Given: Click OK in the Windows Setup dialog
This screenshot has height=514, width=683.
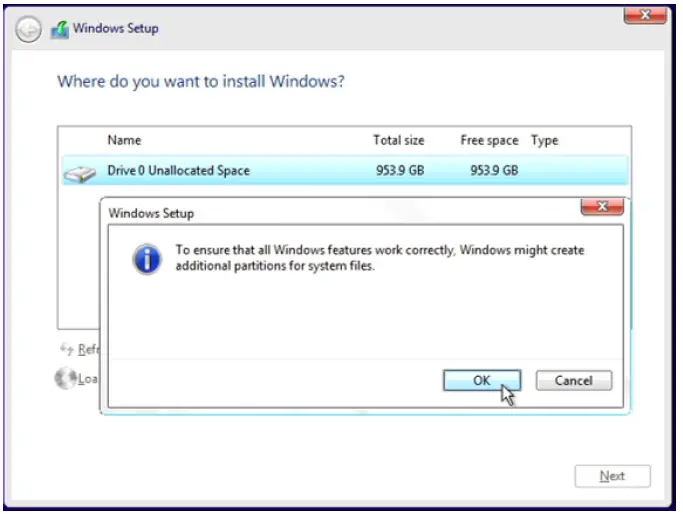Looking at the screenshot, I should pyautogui.click(x=482, y=380).
